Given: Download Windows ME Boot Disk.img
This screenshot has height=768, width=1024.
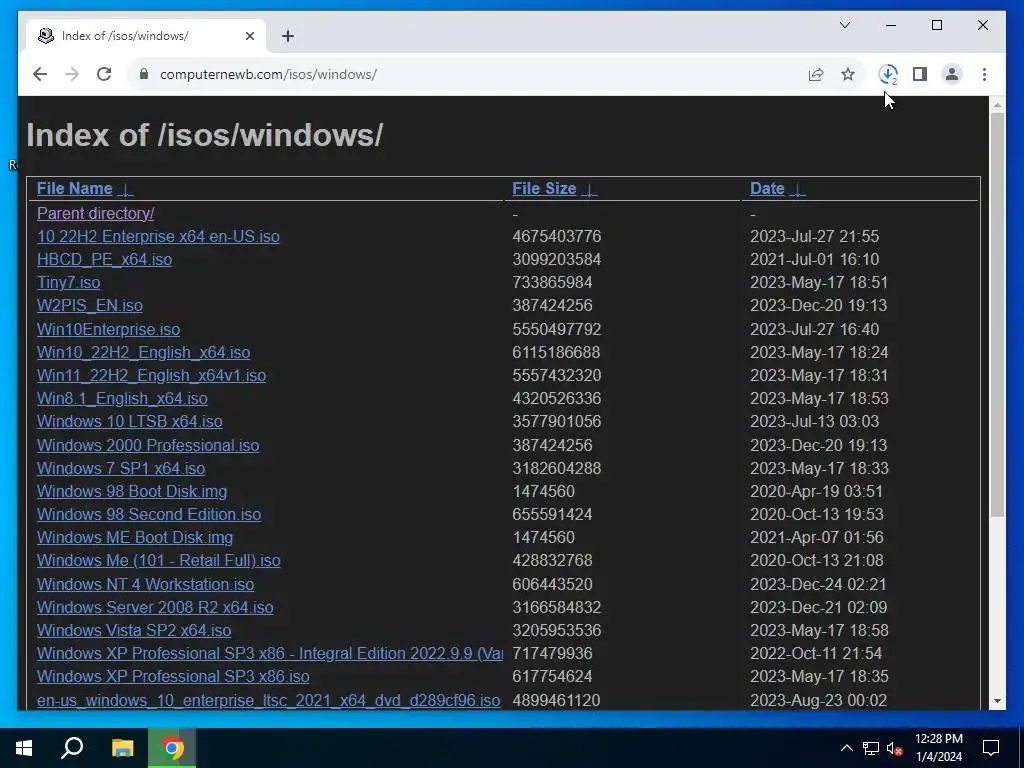Looking at the screenshot, I should point(135,537).
